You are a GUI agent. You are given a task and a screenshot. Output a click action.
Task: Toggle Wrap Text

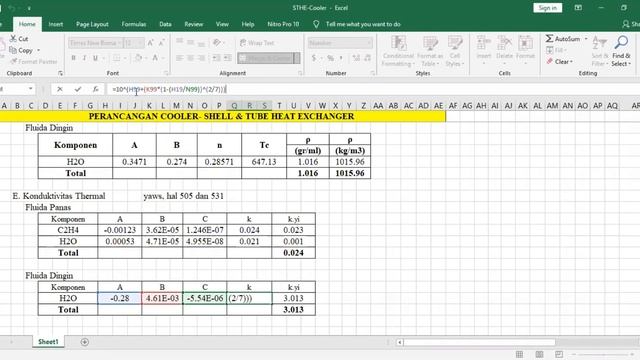coord(257,43)
